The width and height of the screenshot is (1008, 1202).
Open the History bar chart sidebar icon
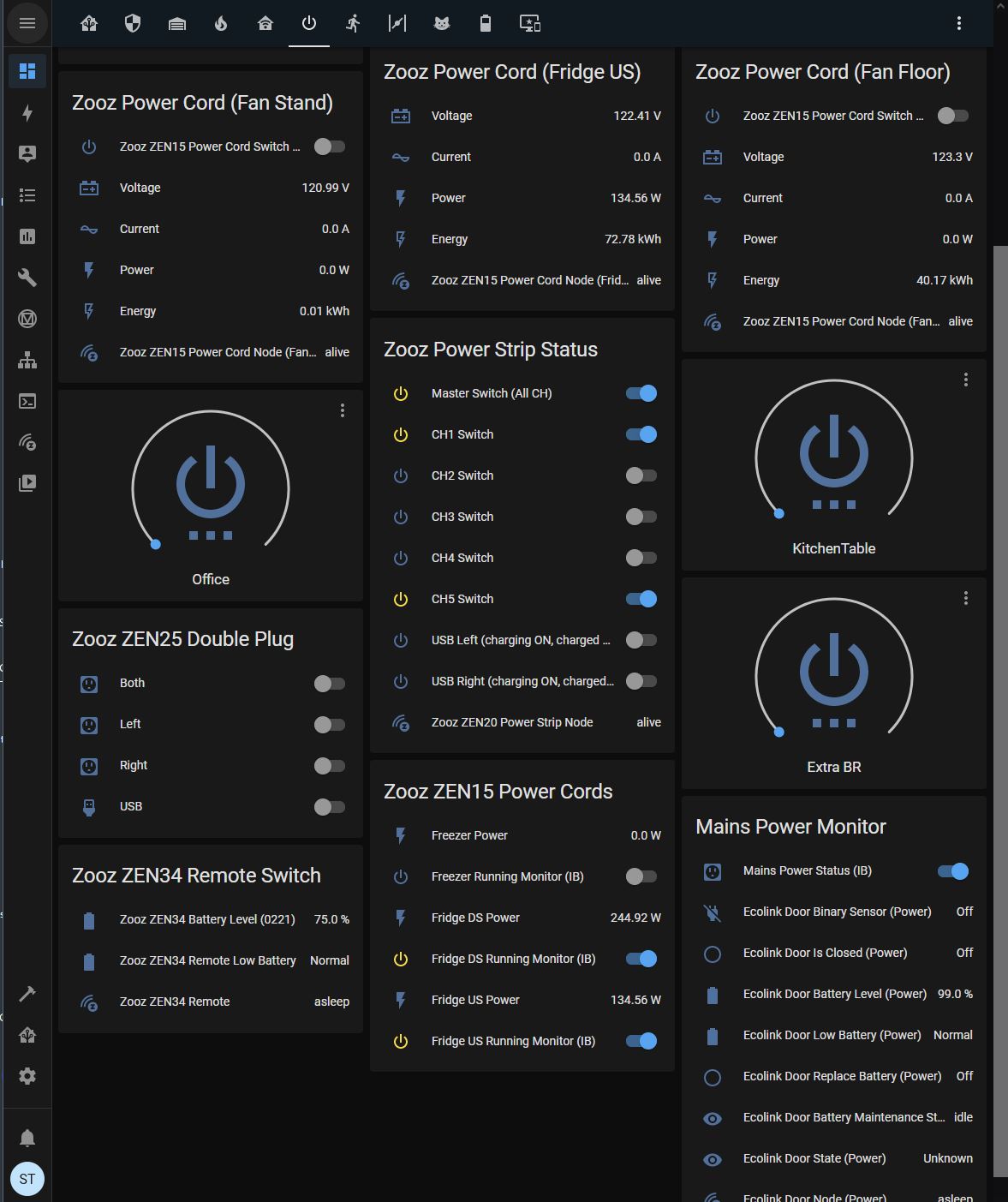(x=27, y=236)
